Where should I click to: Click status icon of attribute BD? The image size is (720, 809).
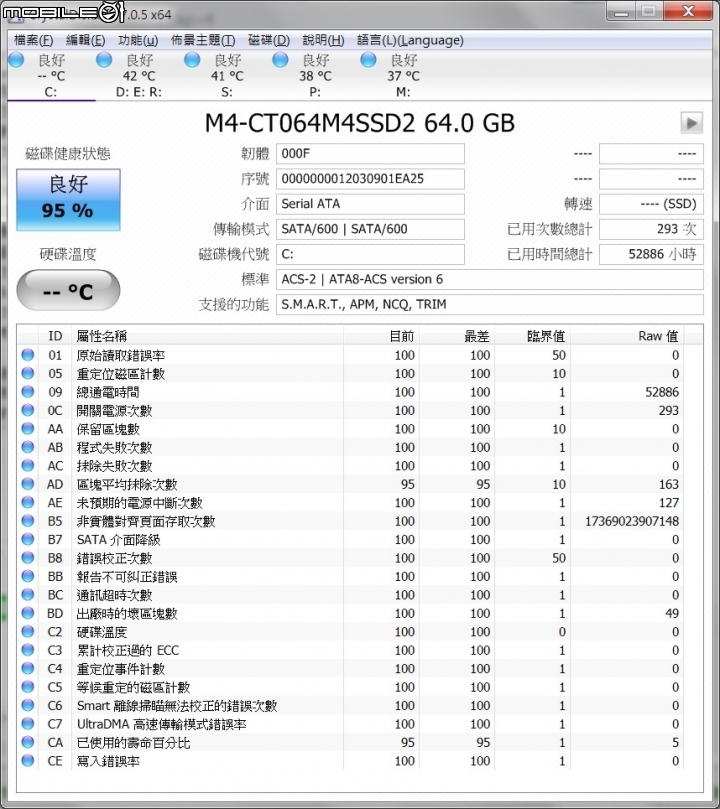click(x=28, y=613)
